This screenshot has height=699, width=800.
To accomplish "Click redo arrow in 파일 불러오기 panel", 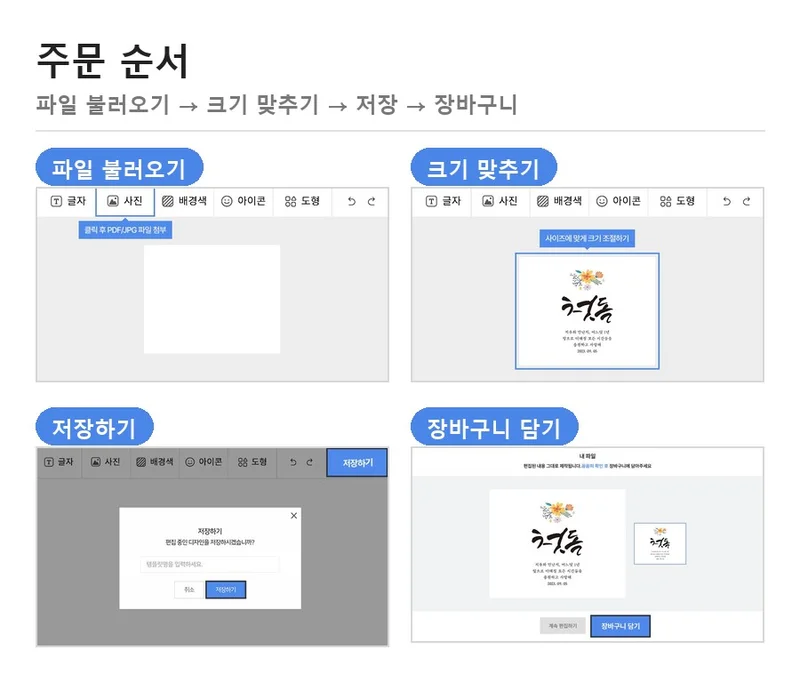I will (x=371, y=202).
